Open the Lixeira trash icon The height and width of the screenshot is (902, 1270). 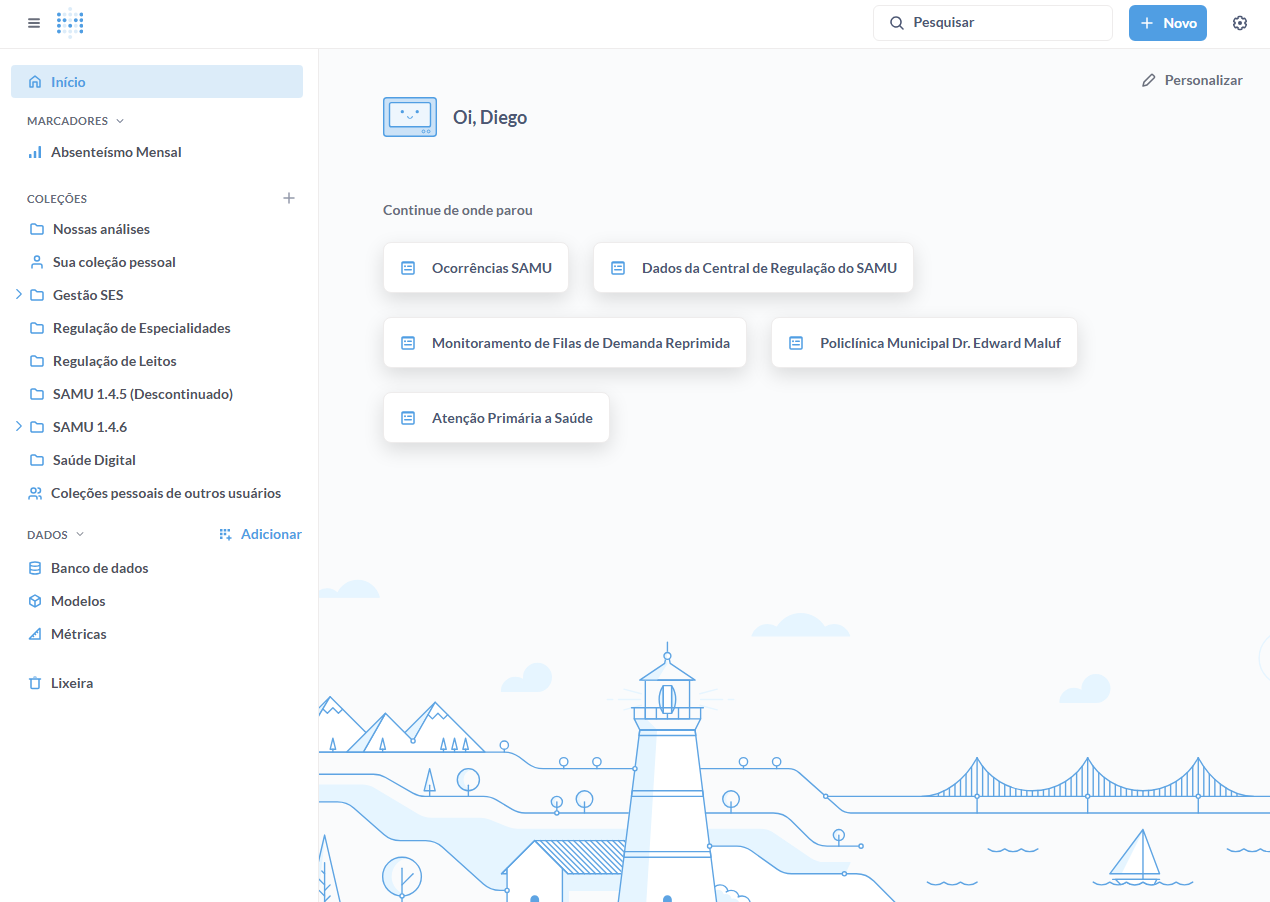(35, 683)
